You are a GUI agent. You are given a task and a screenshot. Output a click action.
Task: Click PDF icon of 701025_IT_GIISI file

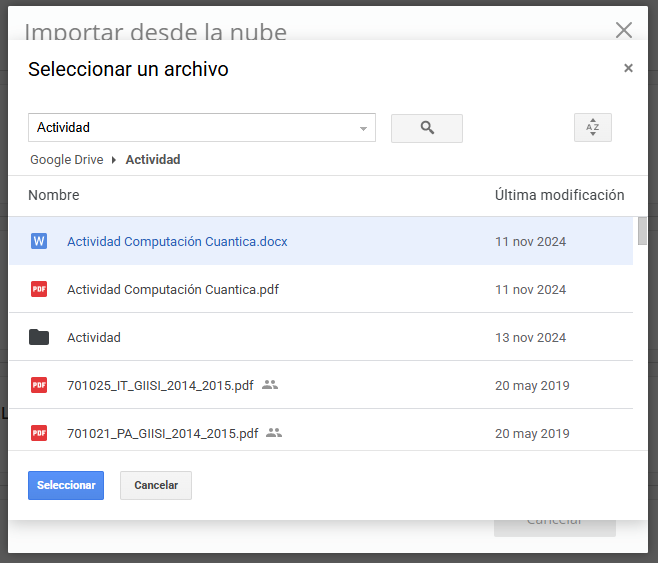(39, 385)
